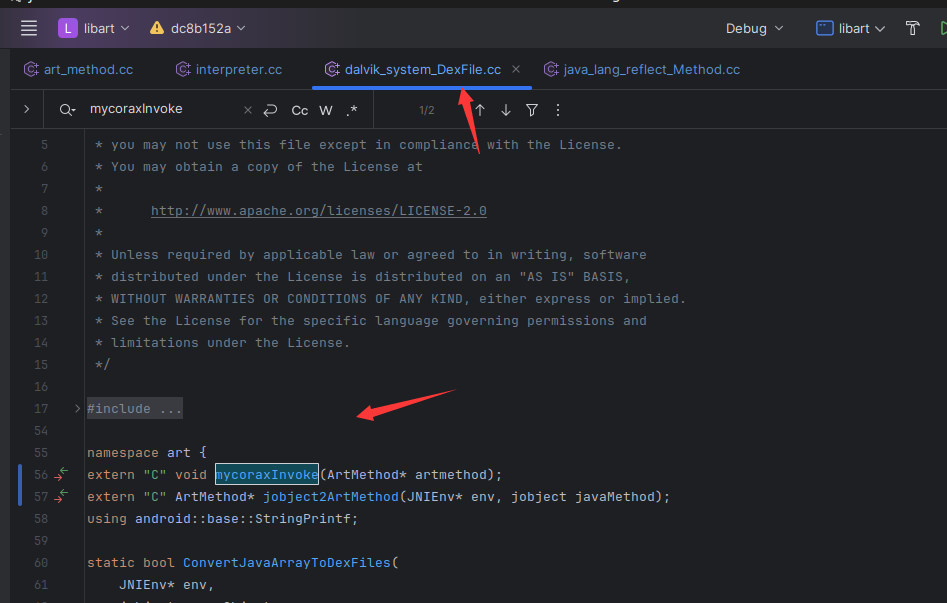Toggle whole Words (W) search option

326,110
